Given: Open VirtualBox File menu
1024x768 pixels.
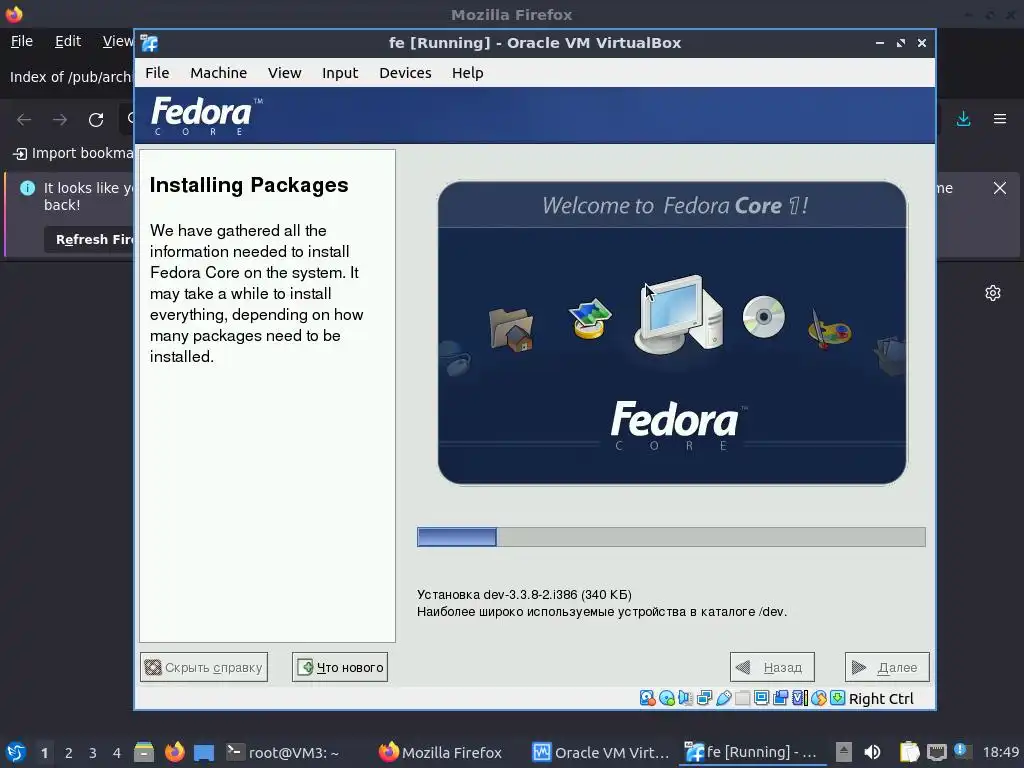Looking at the screenshot, I should point(157,73).
